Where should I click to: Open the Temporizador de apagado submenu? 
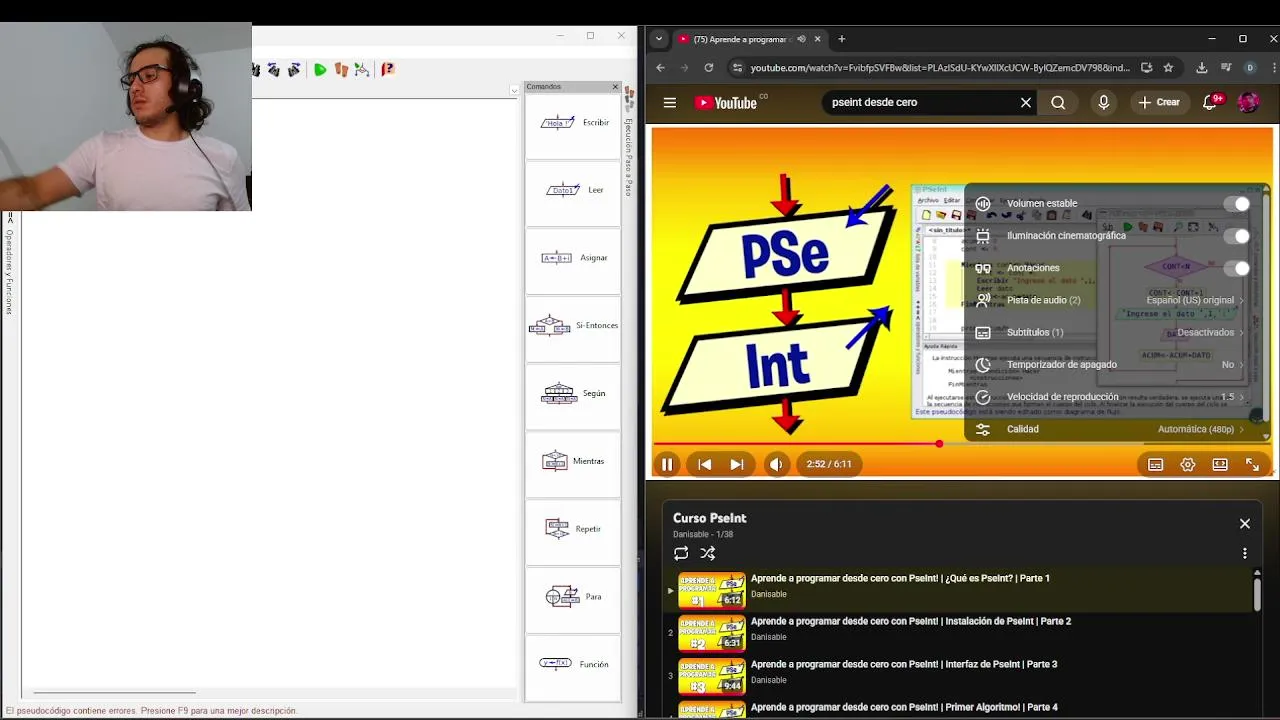1110,365
